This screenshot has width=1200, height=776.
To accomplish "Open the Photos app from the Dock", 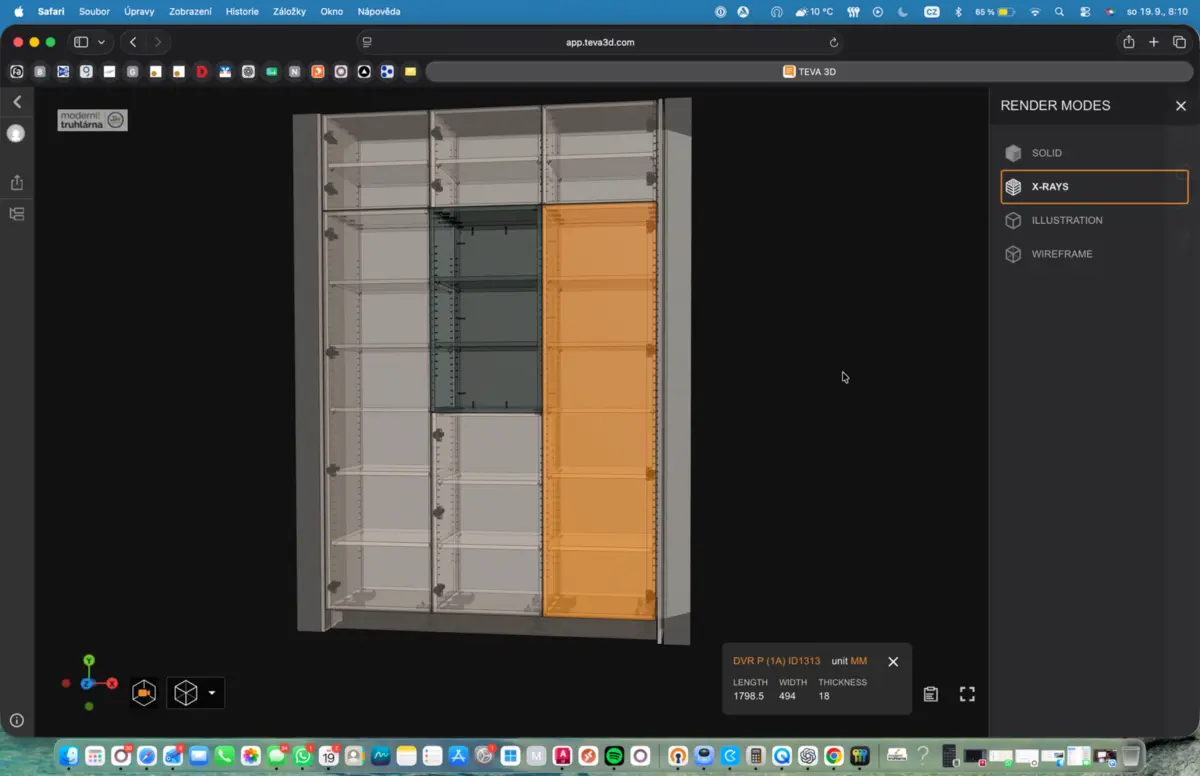I will click(x=250, y=756).
